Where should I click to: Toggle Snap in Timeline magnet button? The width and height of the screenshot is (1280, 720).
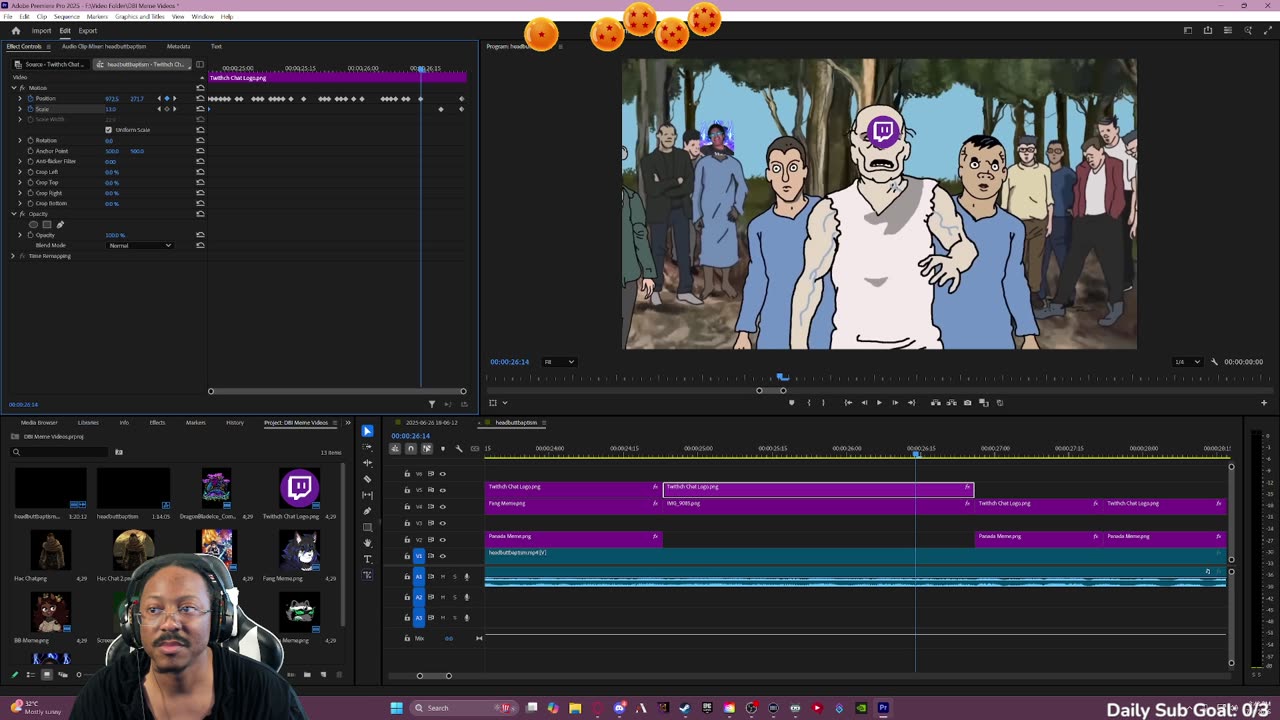[x=410, y=448]
